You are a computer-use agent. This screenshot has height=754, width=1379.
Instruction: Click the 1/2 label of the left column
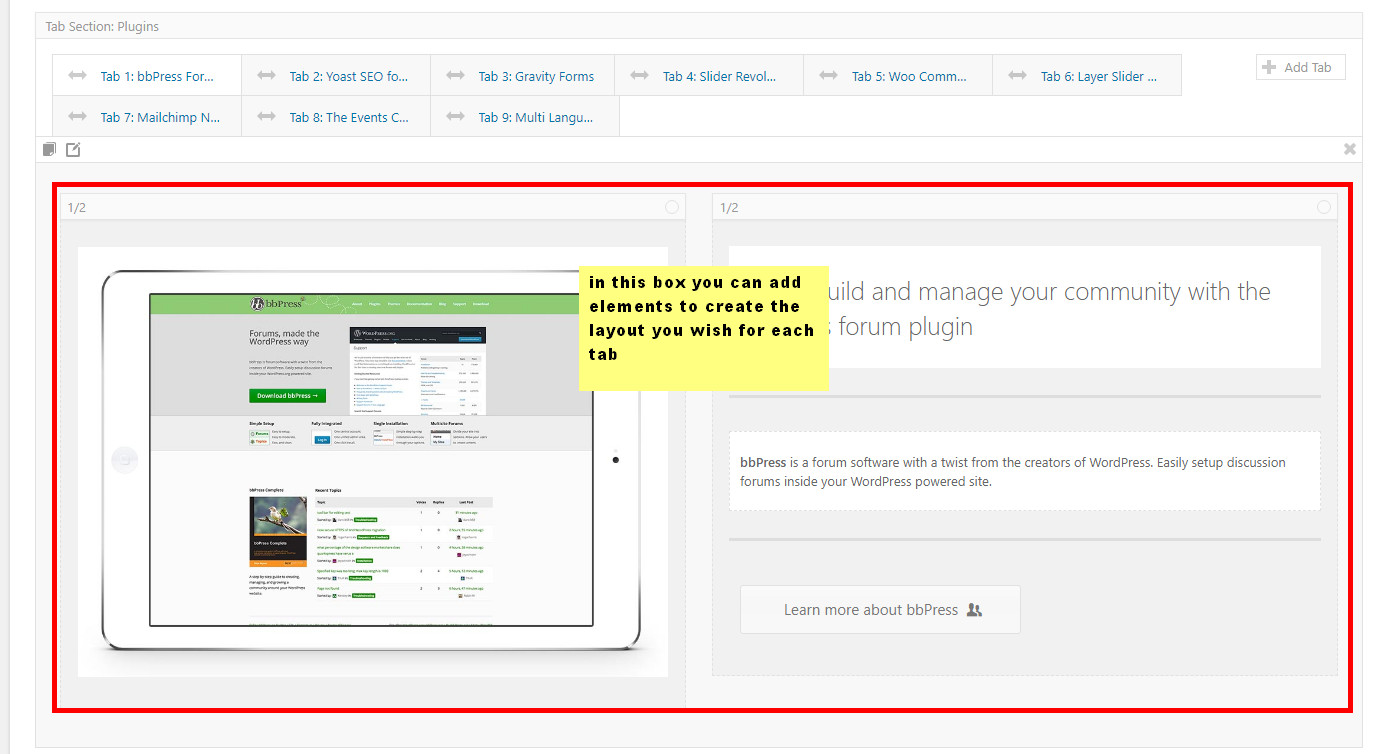pyautogui.click(x=77, y=208)
